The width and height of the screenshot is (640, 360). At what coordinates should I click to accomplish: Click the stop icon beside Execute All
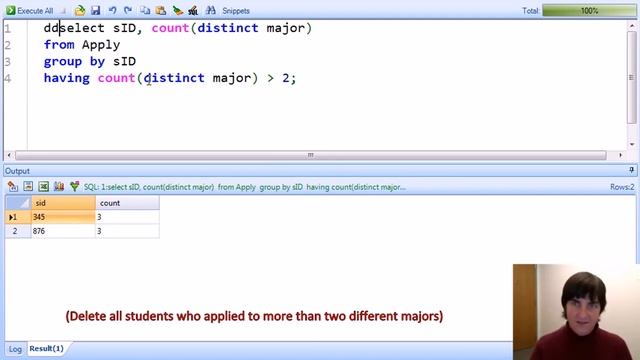click(x=63, y=11)
